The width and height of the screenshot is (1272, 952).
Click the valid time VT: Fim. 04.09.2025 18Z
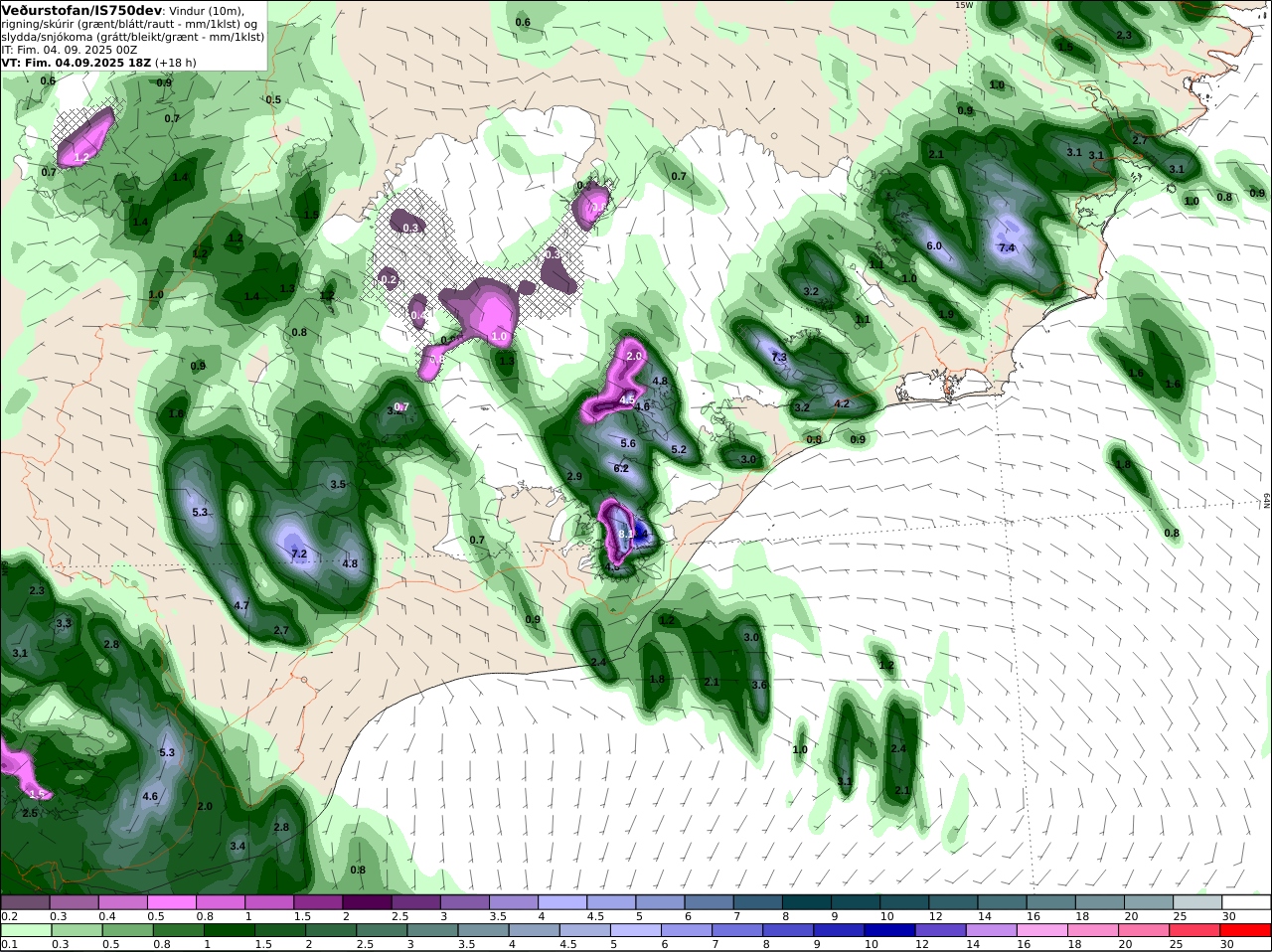tap(77, 63)
